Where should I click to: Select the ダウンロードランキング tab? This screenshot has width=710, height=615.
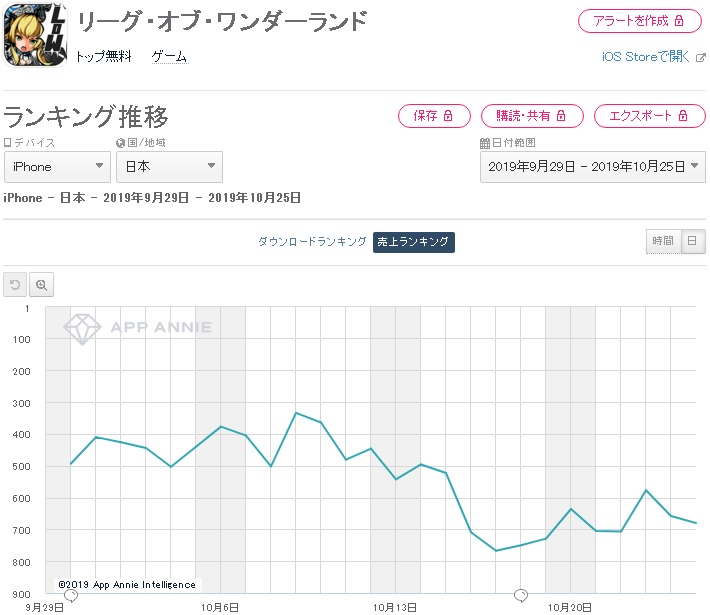coord(312,242)
